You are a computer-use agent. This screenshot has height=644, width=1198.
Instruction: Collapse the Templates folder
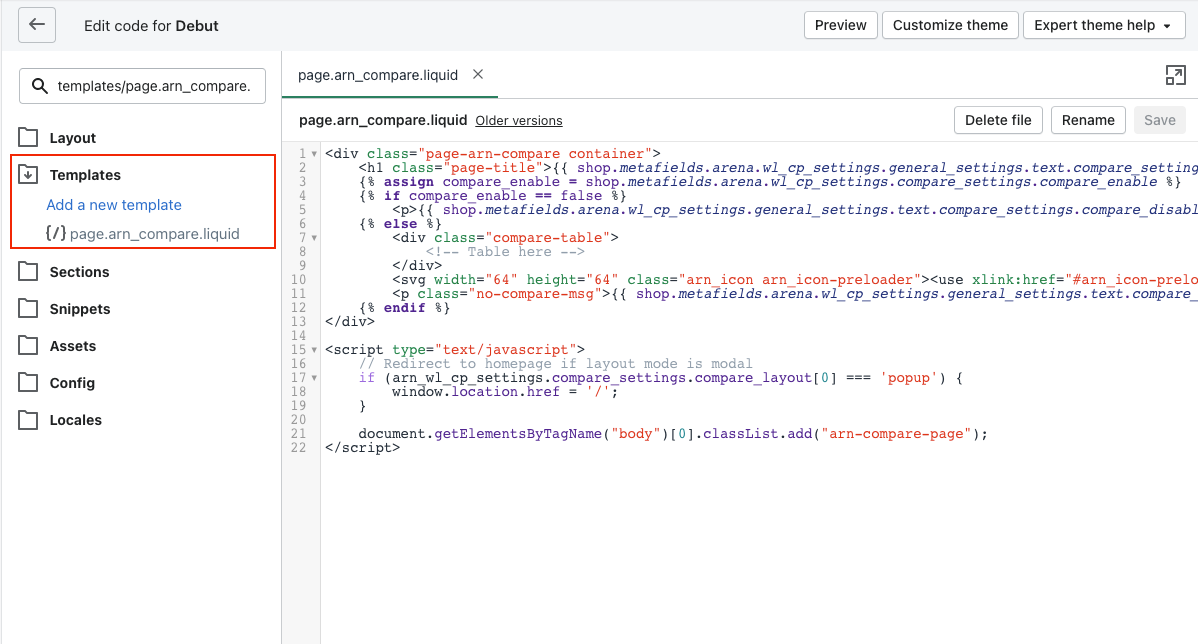(x=85, y=175)
